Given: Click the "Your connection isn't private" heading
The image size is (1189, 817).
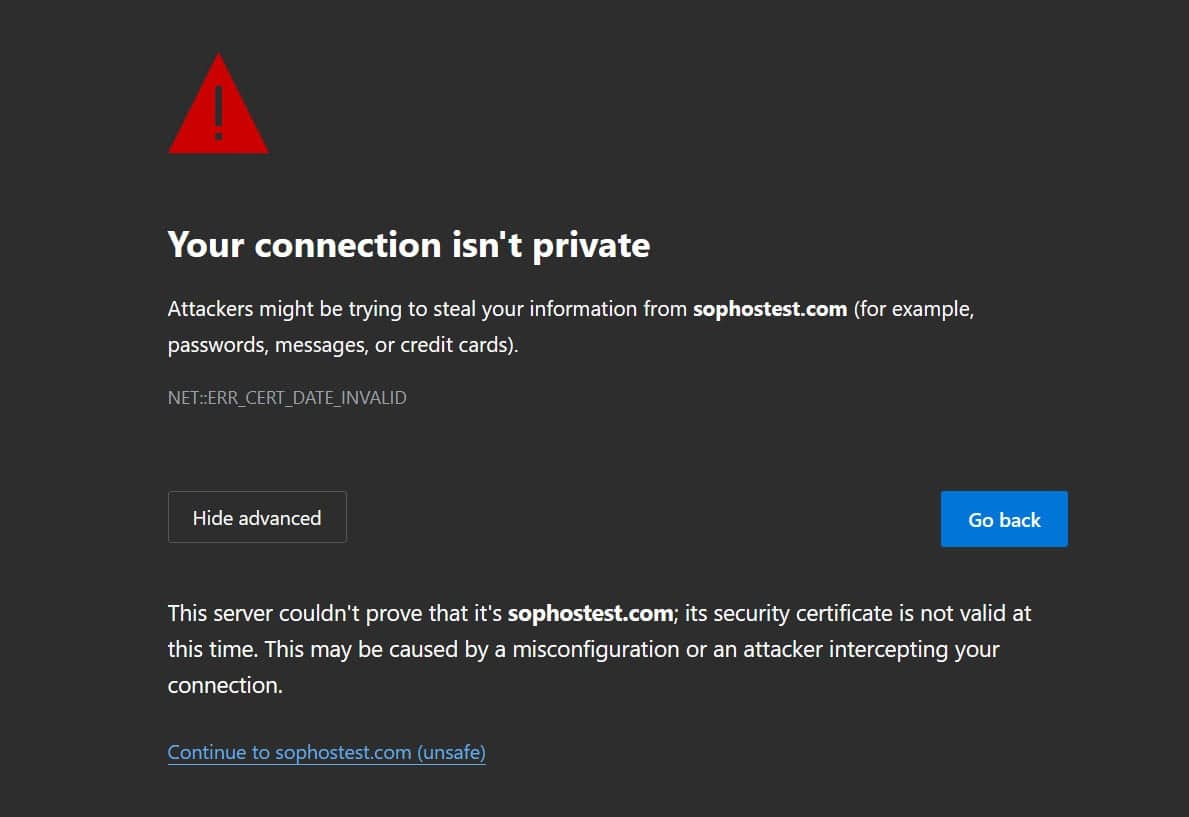Looking at the screenshot, I should coord(408,245).
